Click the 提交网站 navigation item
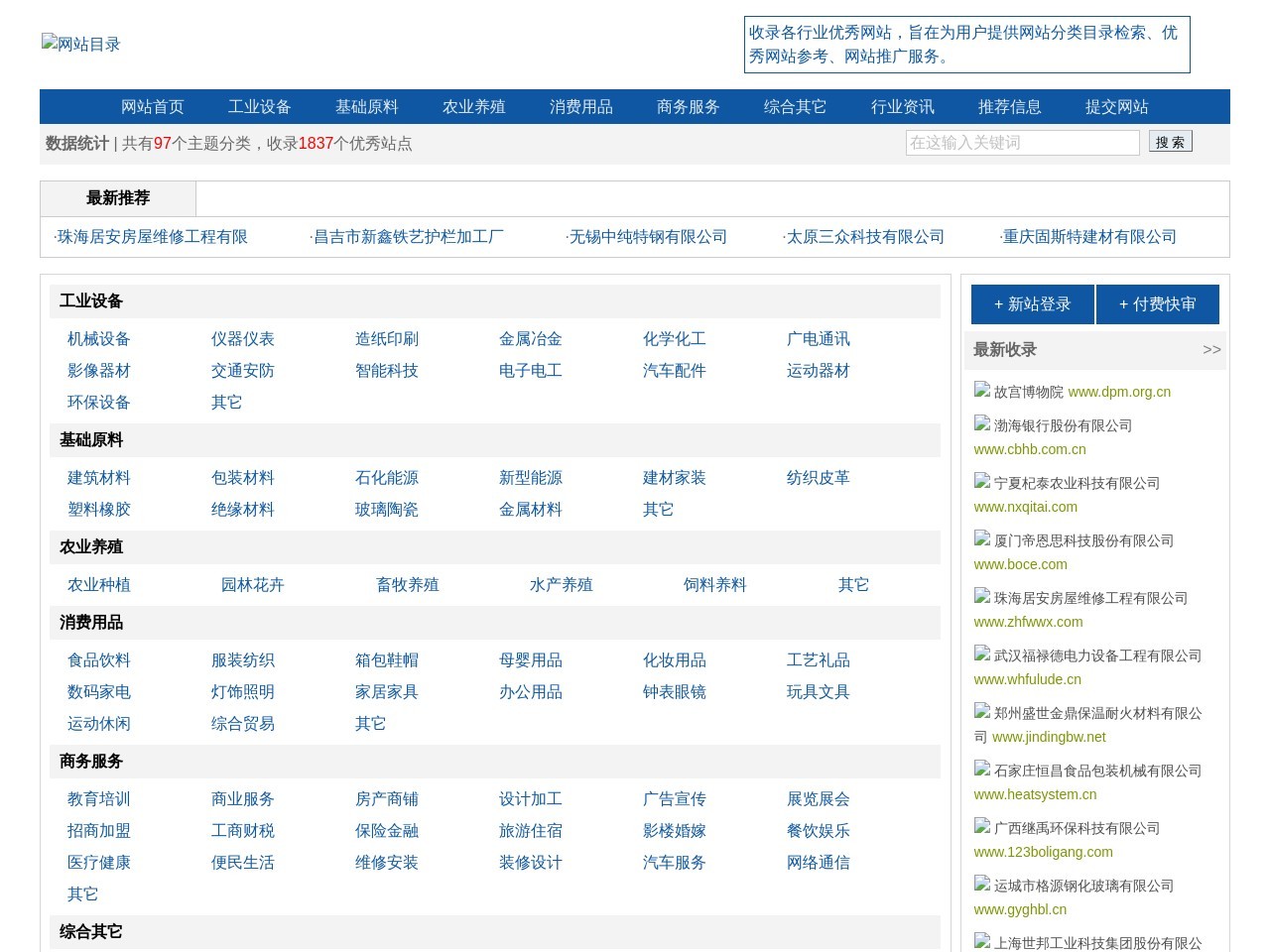 (1116, 106)
